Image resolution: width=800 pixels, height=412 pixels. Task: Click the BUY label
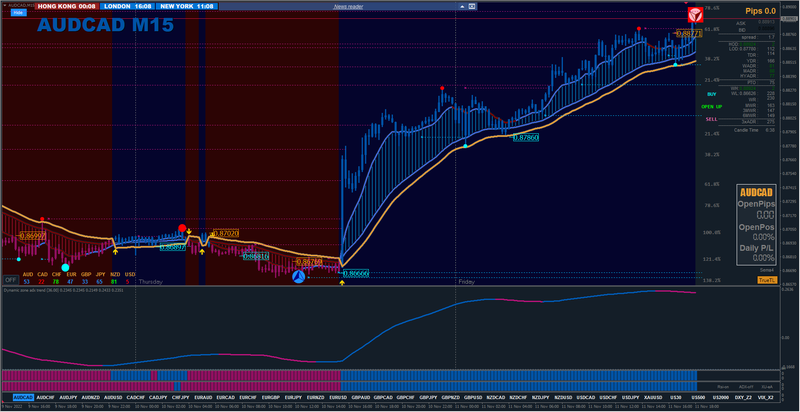pos(712,94)
